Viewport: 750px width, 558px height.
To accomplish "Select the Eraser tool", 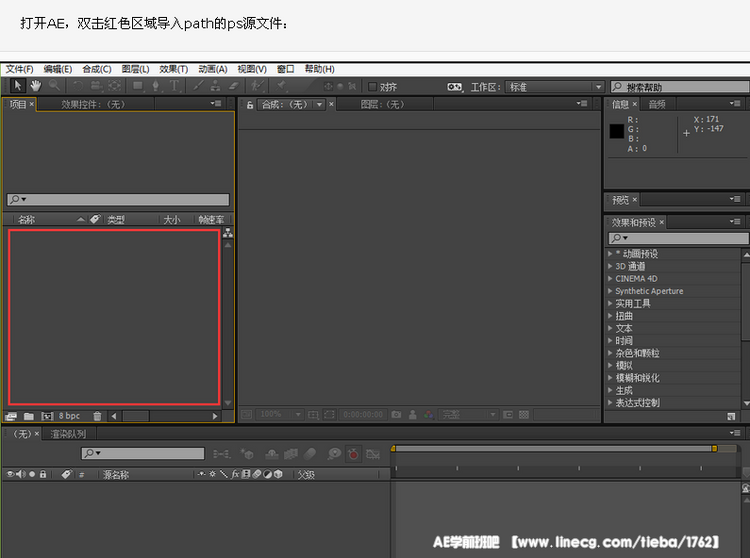I will point(233,86).
